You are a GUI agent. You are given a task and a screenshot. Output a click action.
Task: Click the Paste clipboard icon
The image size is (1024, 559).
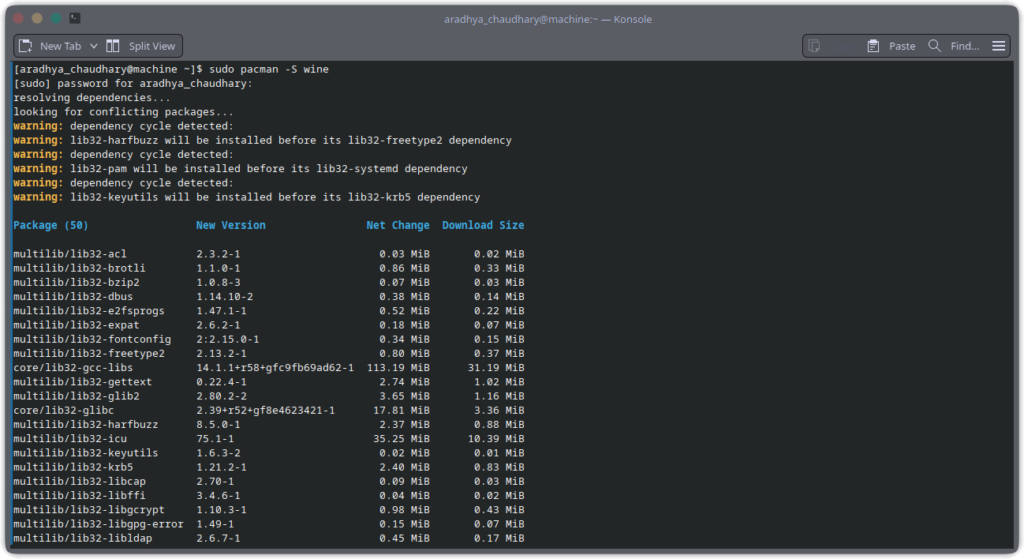click(873, 46)
